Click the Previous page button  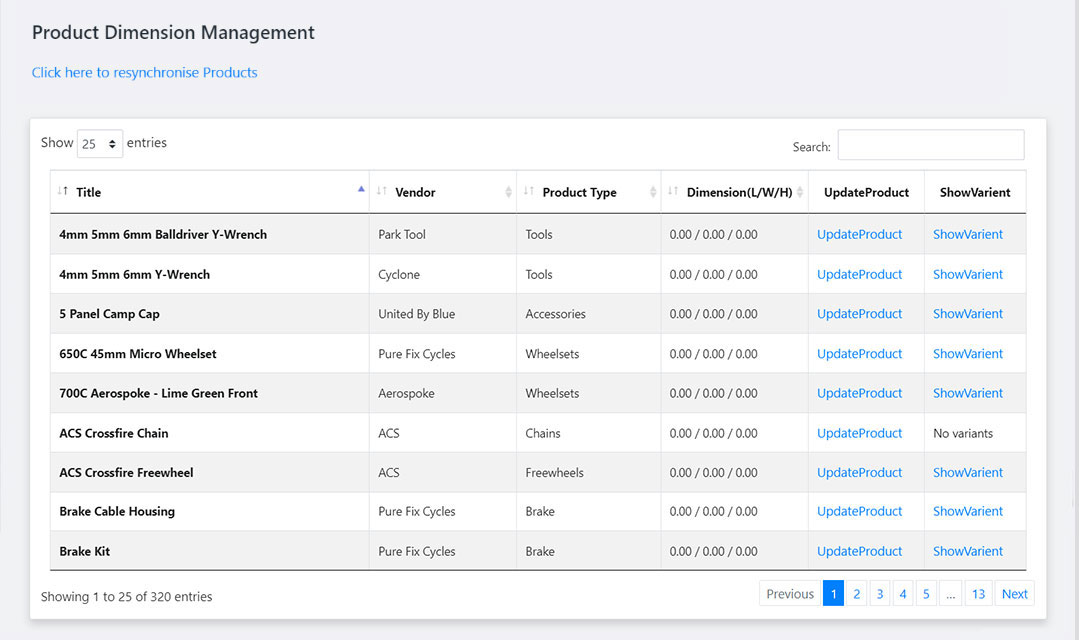789,594
